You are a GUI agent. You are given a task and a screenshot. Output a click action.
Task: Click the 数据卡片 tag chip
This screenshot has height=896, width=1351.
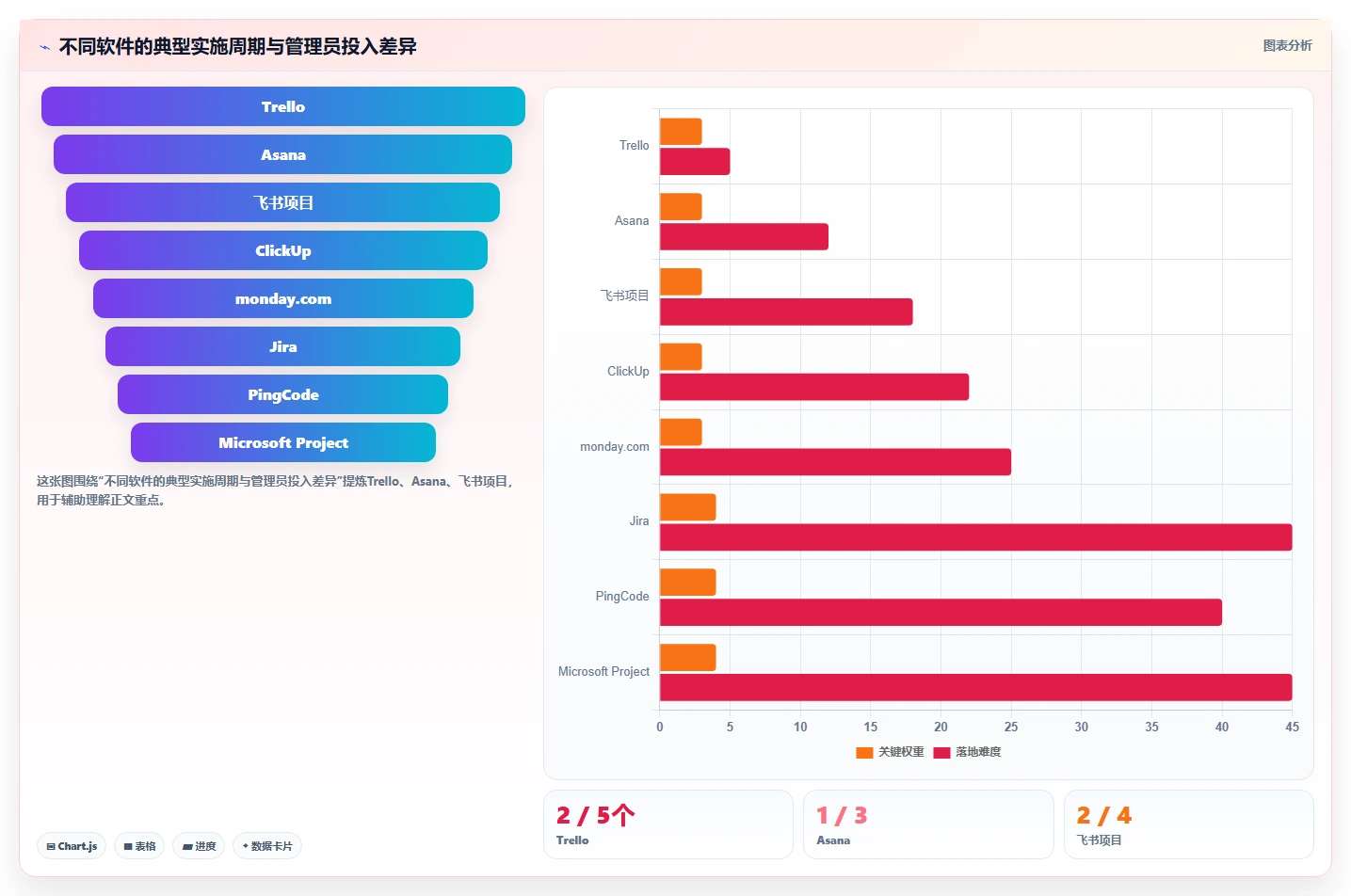pos(267,846)
